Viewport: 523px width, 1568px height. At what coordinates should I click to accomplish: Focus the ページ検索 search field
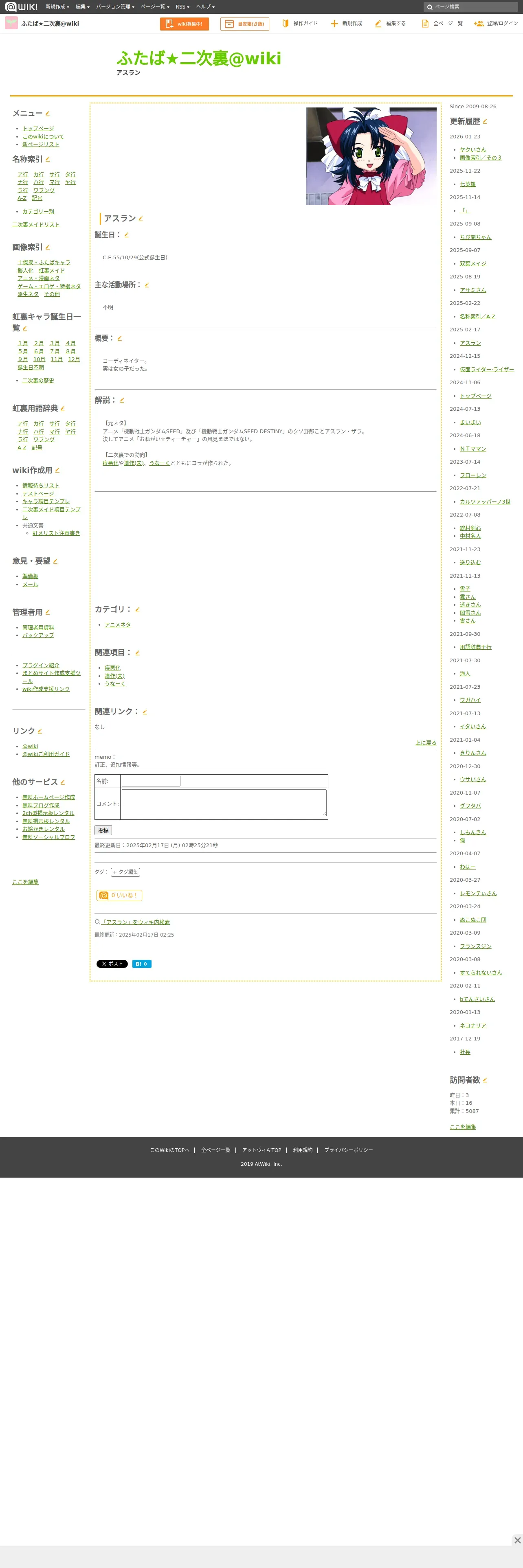click(470, 7)
